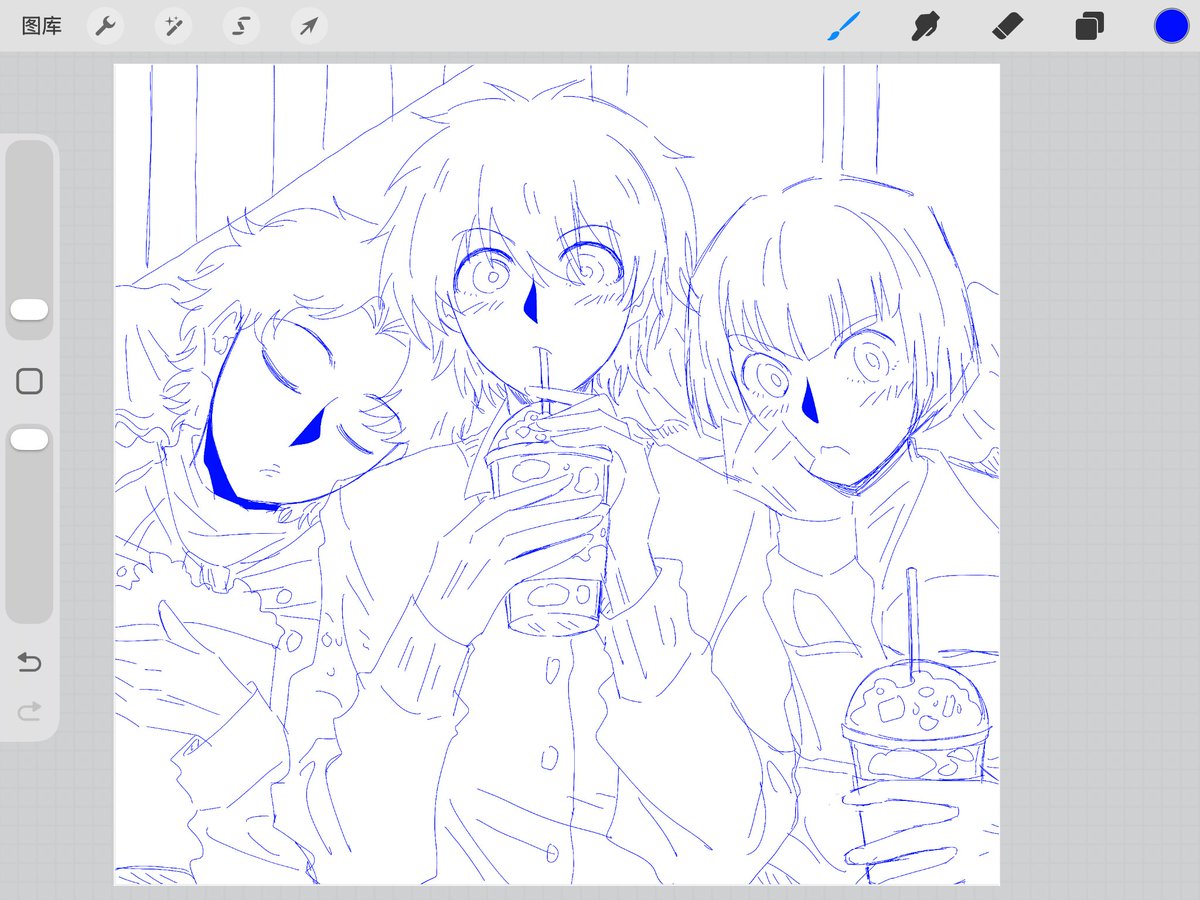Click the brush opacity slider handle
The image size is (1200, 900).
pyautogui.click(x=29, y=439)
